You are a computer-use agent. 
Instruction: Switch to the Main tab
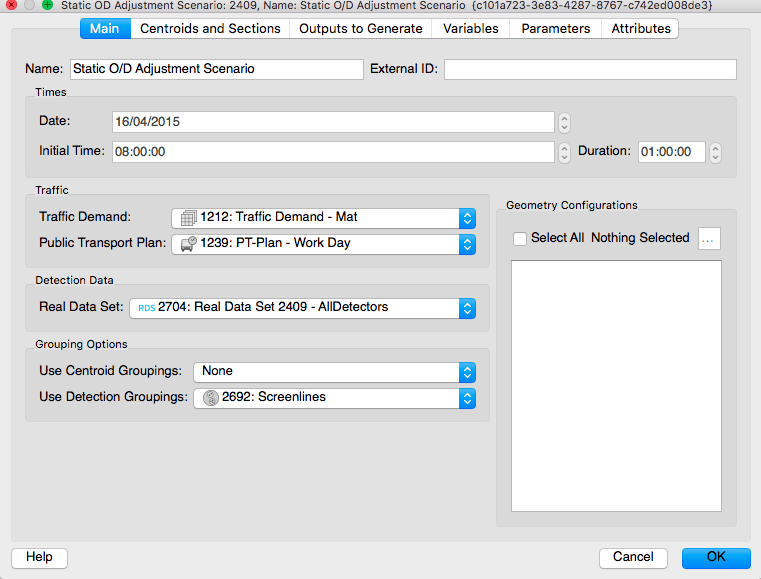click(105, 29)
